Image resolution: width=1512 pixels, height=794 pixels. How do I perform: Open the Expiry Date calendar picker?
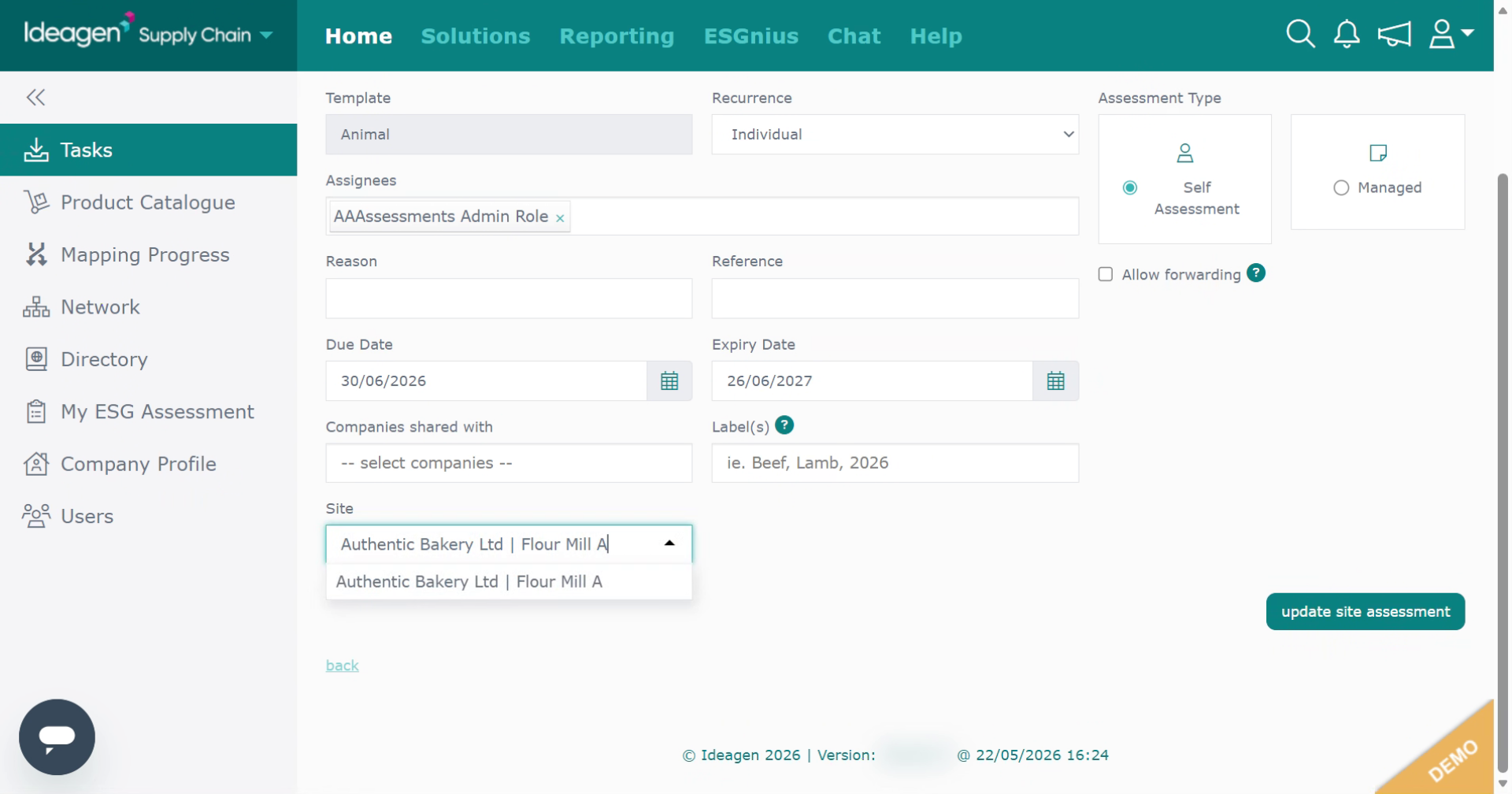(x=1055, y=381)
